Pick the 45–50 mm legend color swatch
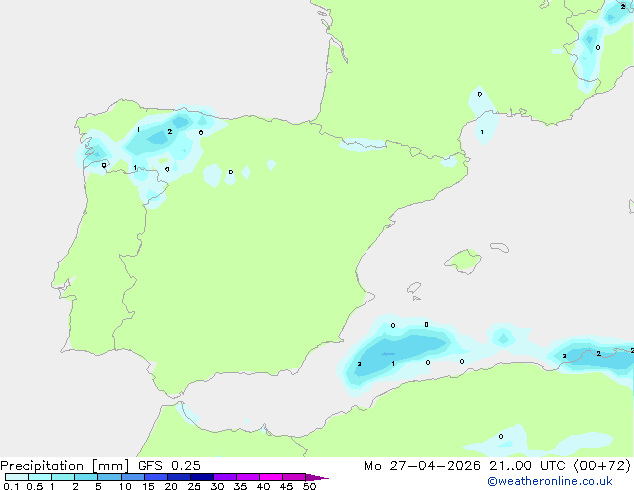This screenshot has width=634, height=490. (294, 477)
